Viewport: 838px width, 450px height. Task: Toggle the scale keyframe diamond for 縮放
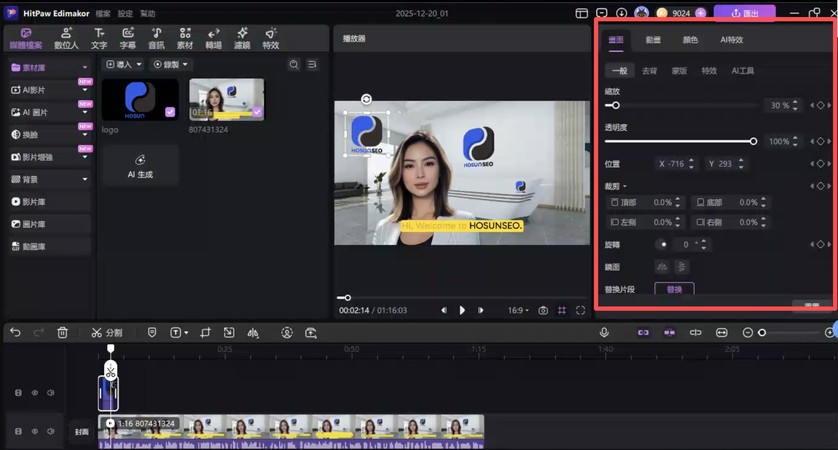(820, 105)
